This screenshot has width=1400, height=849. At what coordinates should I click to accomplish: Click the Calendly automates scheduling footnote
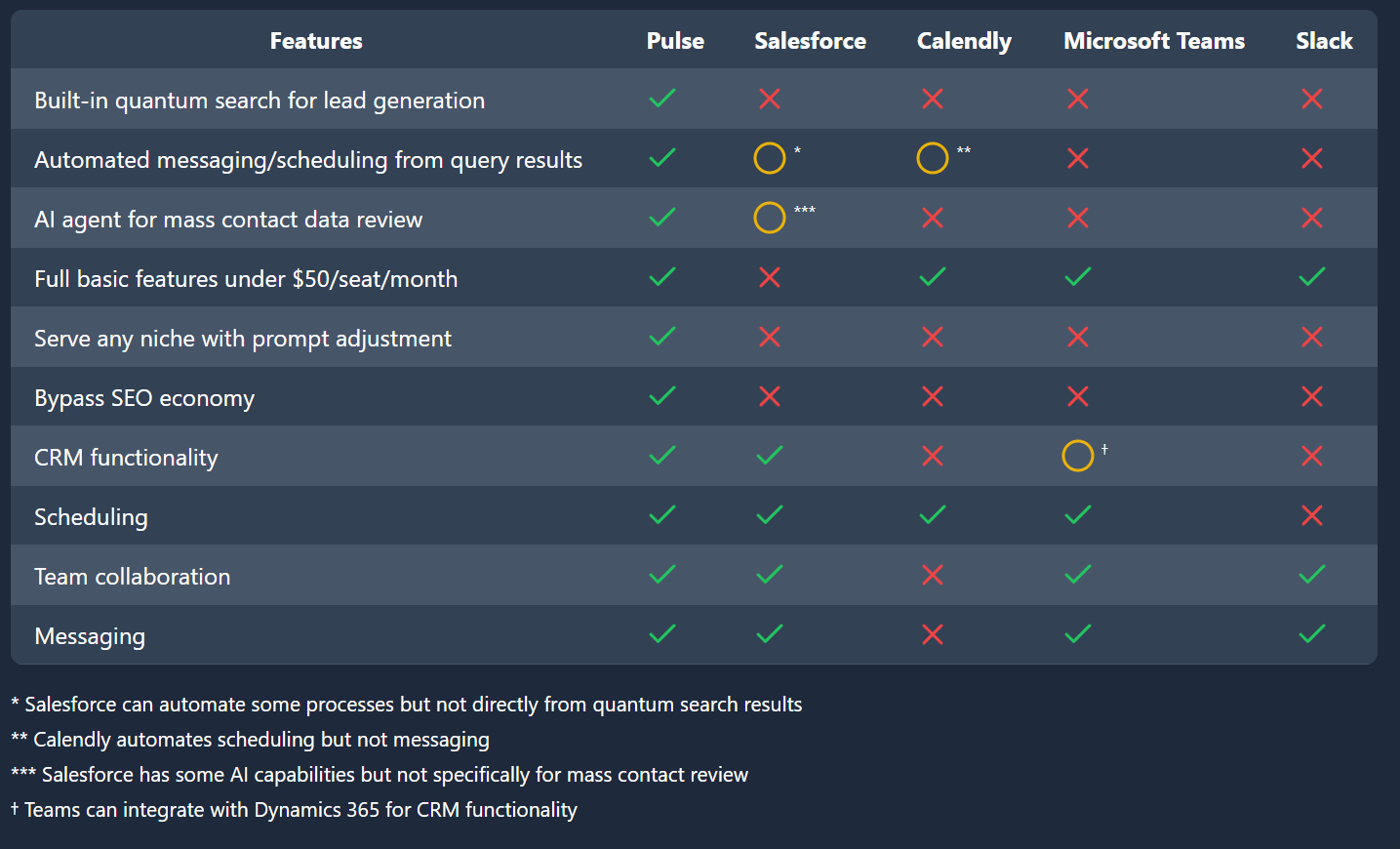pos(250,740)
